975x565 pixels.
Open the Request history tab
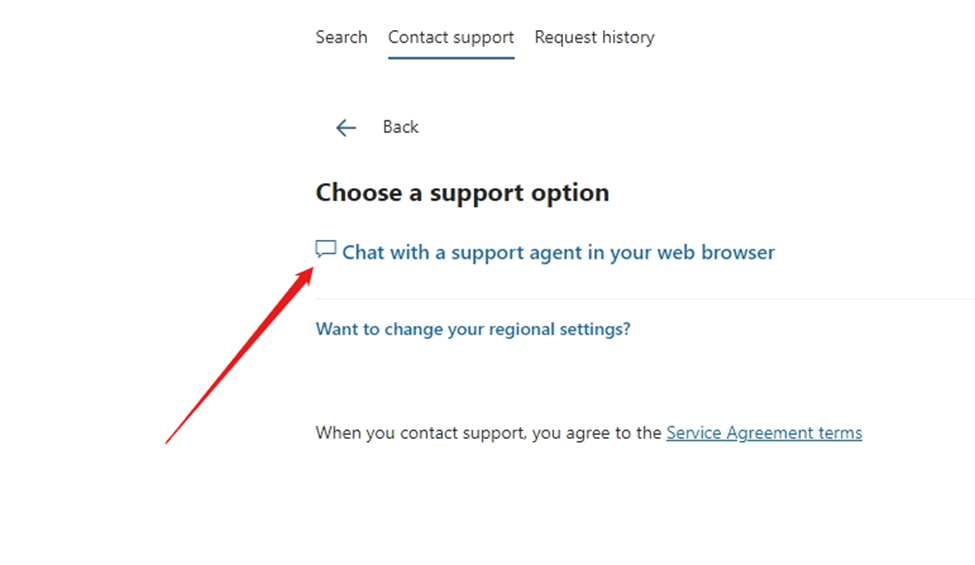(x=594, y=38)
